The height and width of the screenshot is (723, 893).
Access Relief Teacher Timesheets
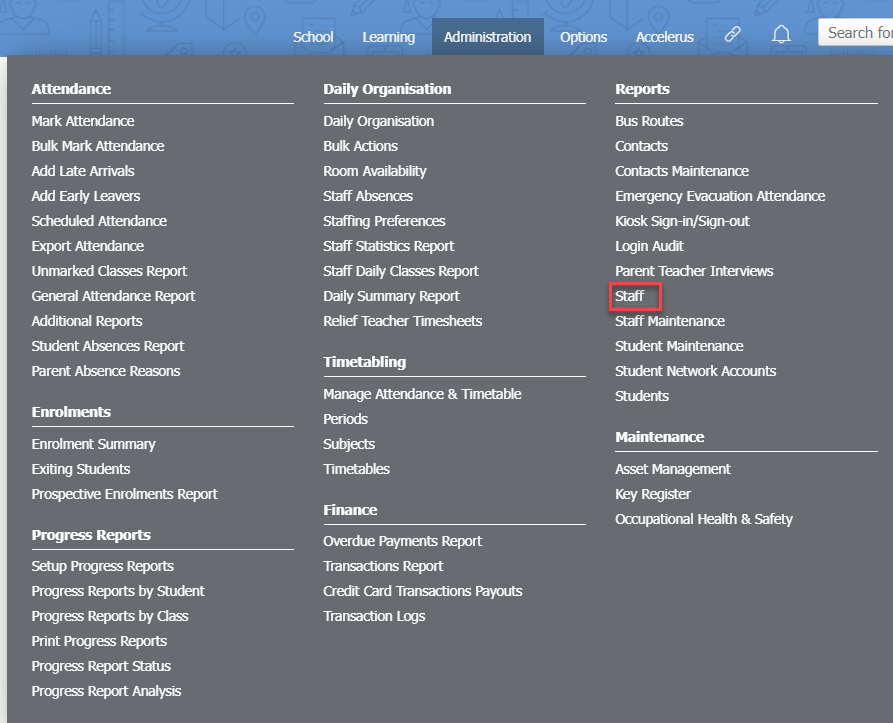[x=402, y=320]
